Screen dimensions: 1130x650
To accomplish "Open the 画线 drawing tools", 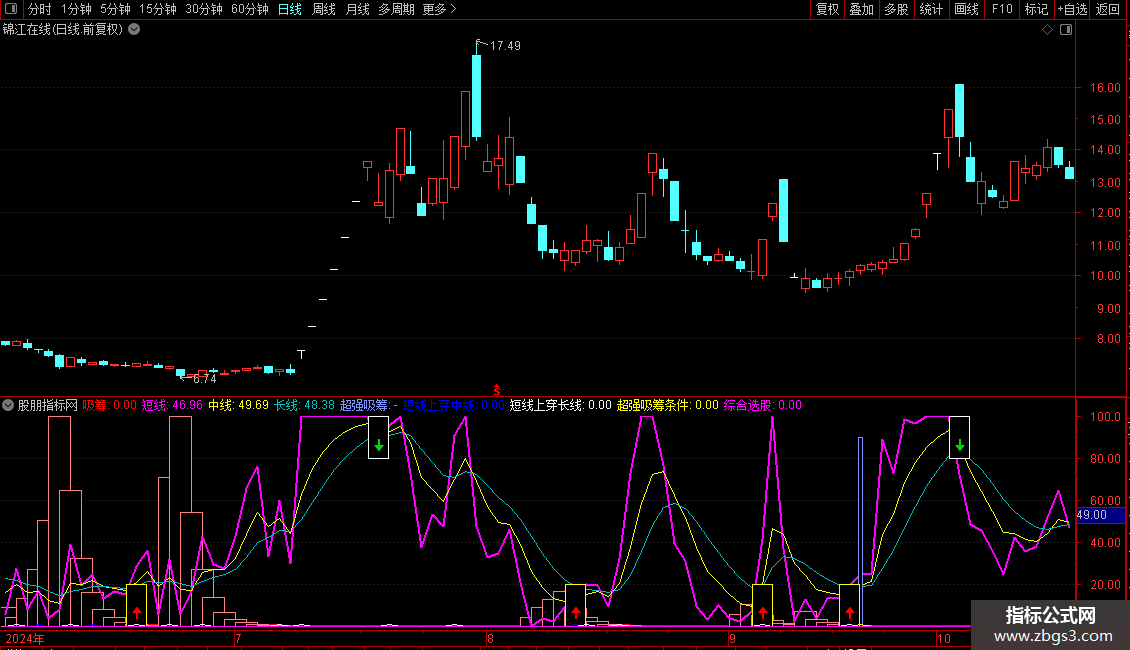I will point(967,9).
